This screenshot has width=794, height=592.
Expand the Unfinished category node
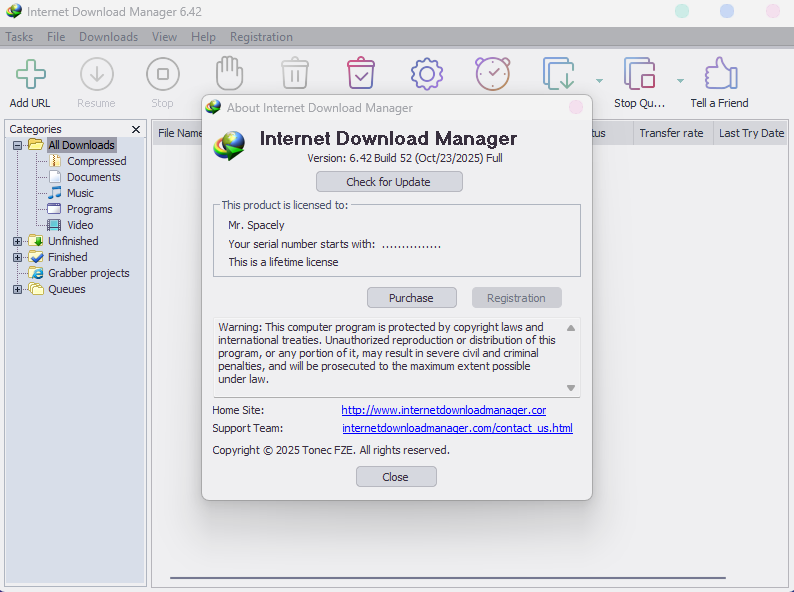[17, 241]
